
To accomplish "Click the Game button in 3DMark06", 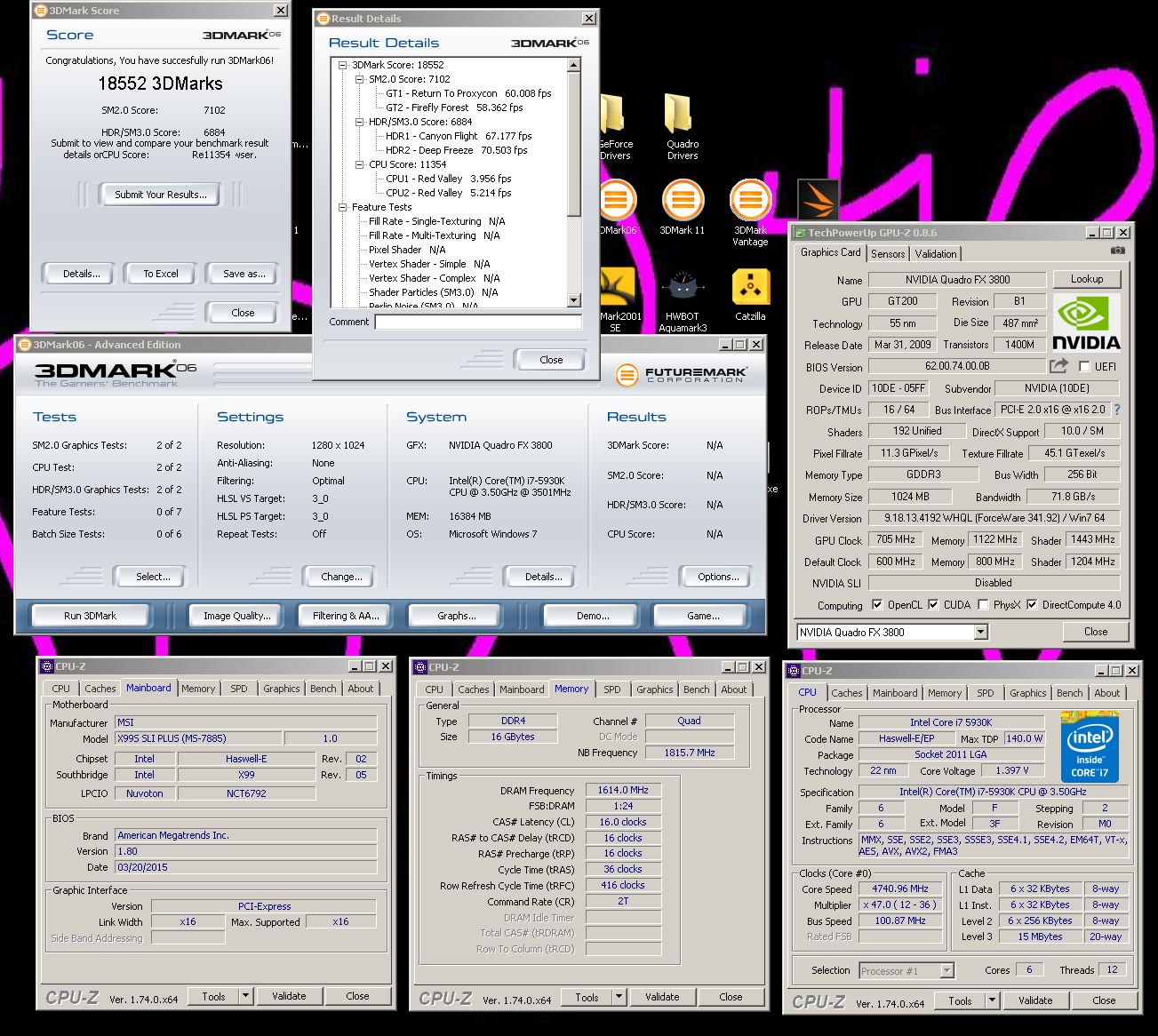I will [x=703, y=616].
